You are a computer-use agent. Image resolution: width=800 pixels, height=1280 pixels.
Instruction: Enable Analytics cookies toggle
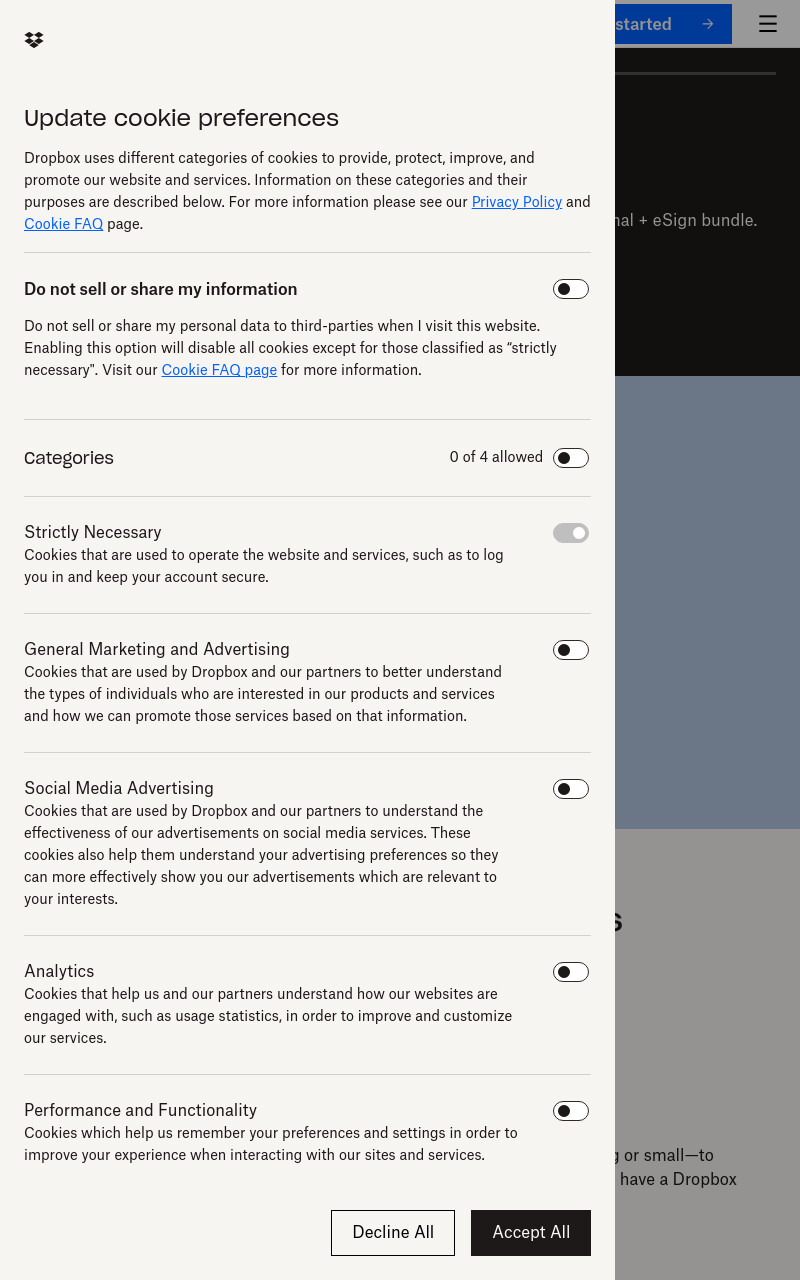point(571,972)
